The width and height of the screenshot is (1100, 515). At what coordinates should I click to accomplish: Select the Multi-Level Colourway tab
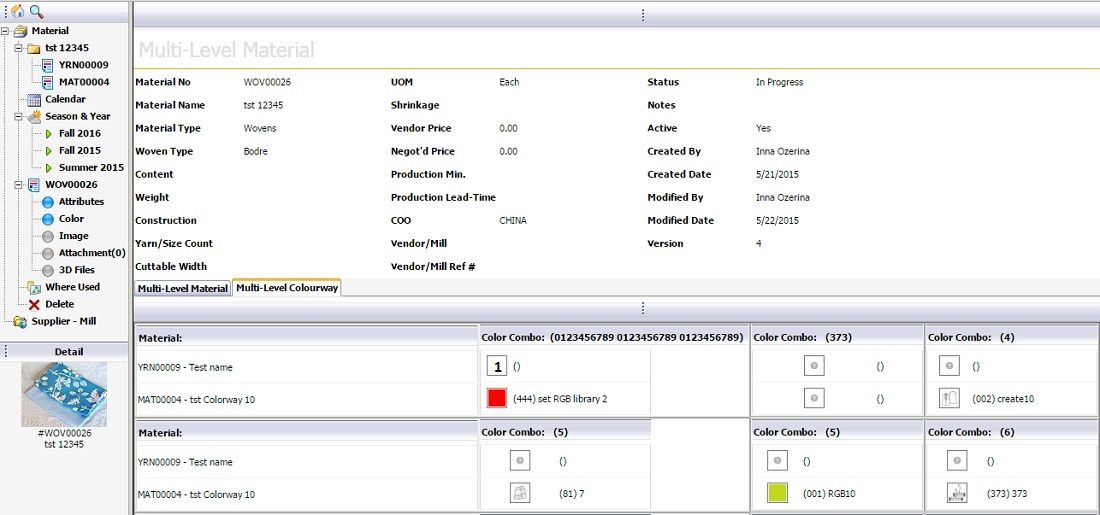coord(287,288)
